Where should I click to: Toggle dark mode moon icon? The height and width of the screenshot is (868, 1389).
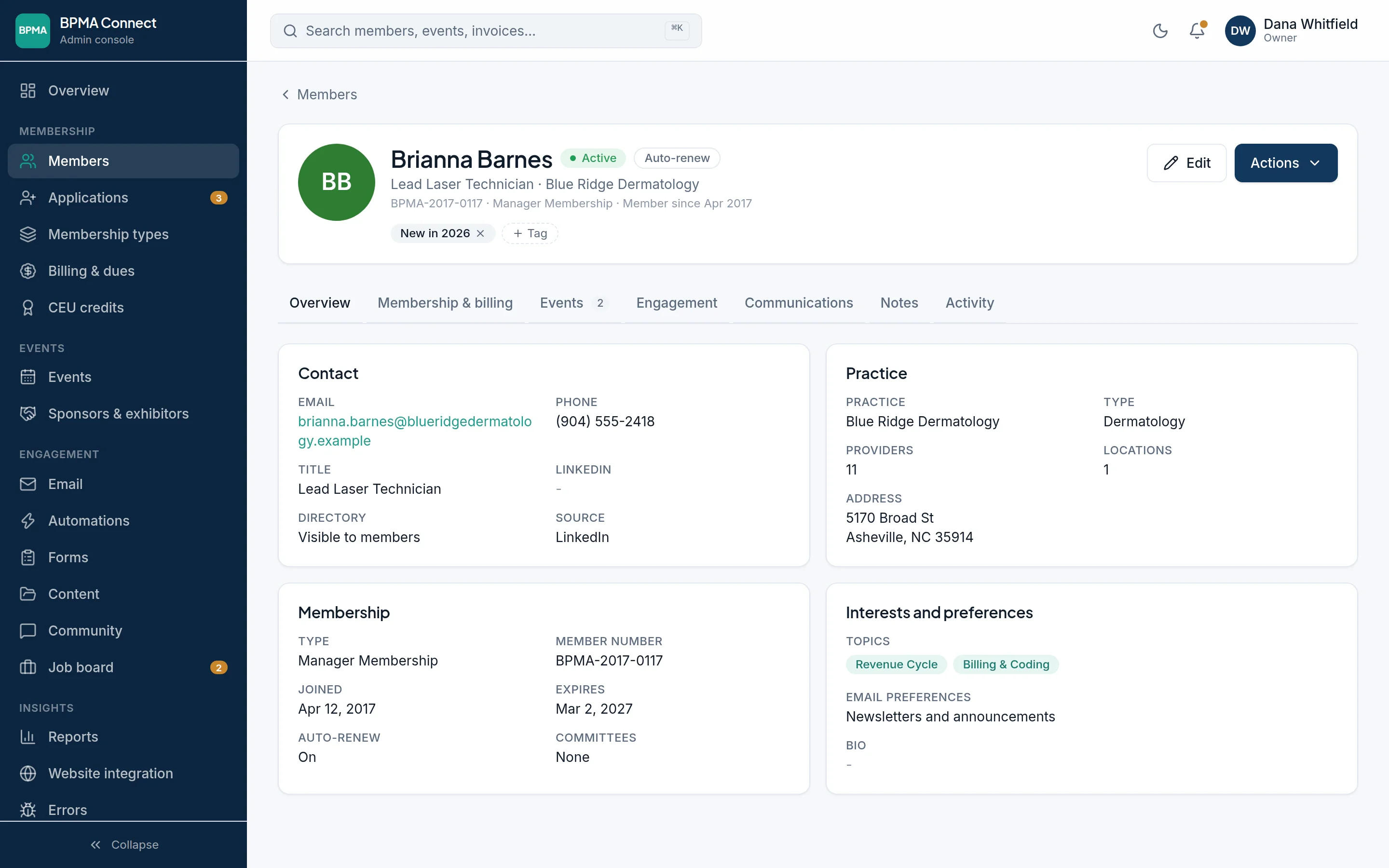pyautogui.click(x=1160, y=31)
